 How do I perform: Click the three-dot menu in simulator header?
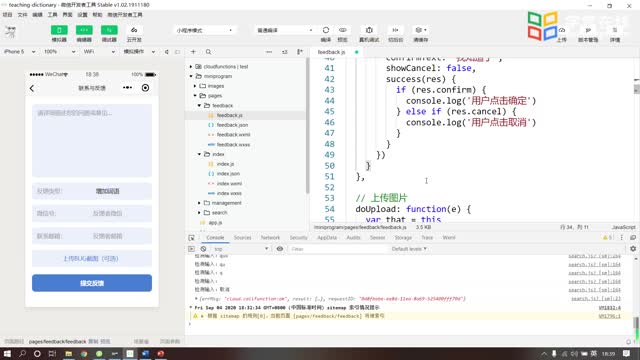[127, 88]
